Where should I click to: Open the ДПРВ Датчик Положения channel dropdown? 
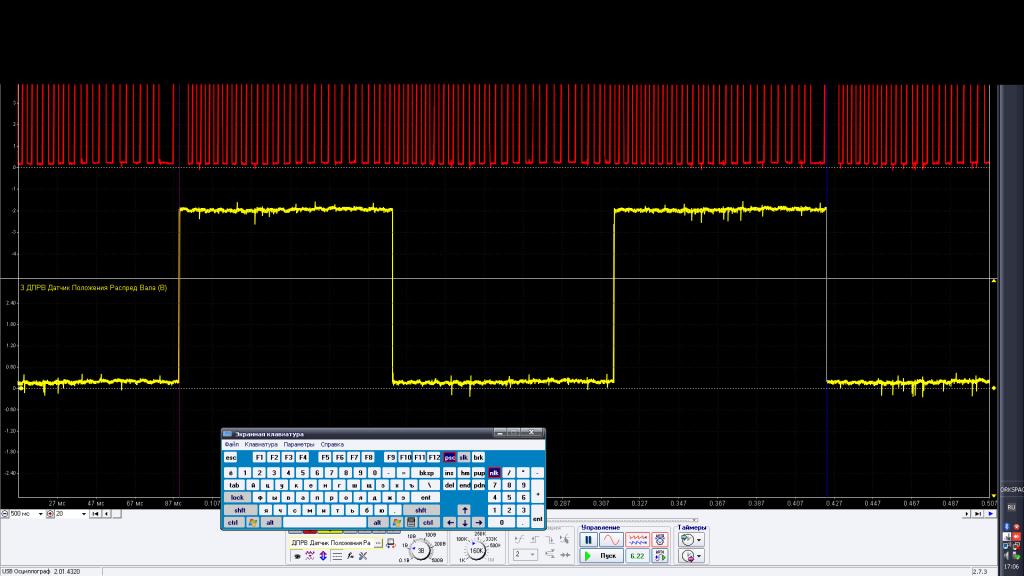coord(378,543)
